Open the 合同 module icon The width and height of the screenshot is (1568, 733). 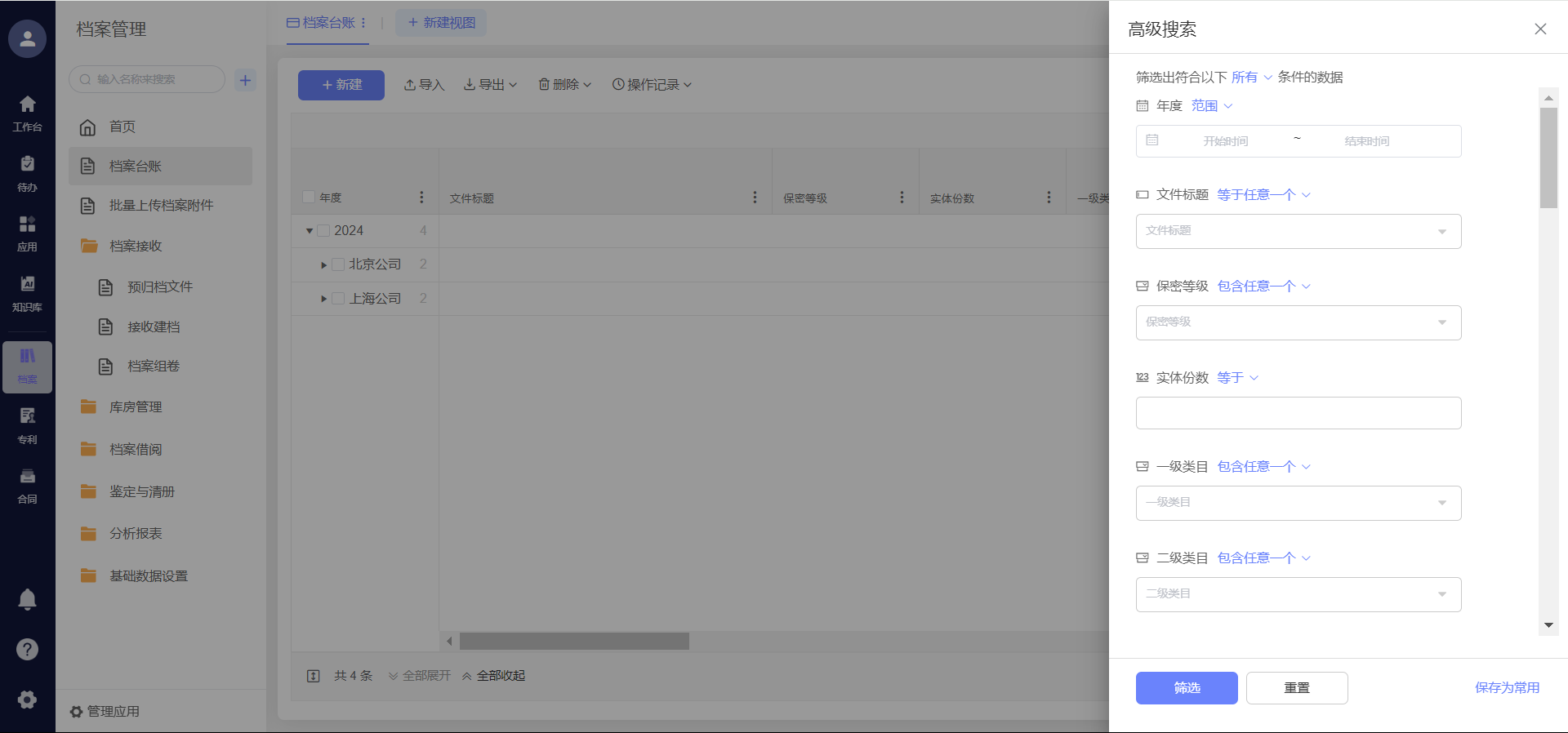pos(27,485)
